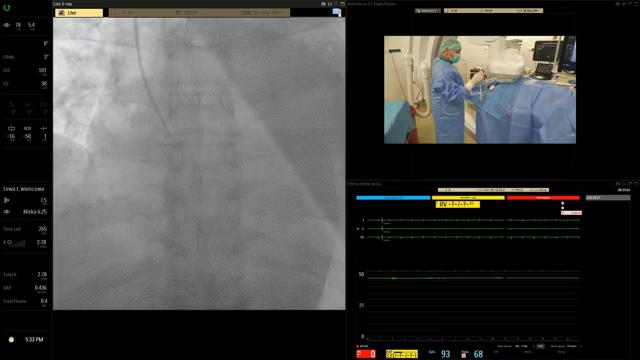
Task: Click the camera snapshot icon in Live X-ray header
Action: (323, 4)
